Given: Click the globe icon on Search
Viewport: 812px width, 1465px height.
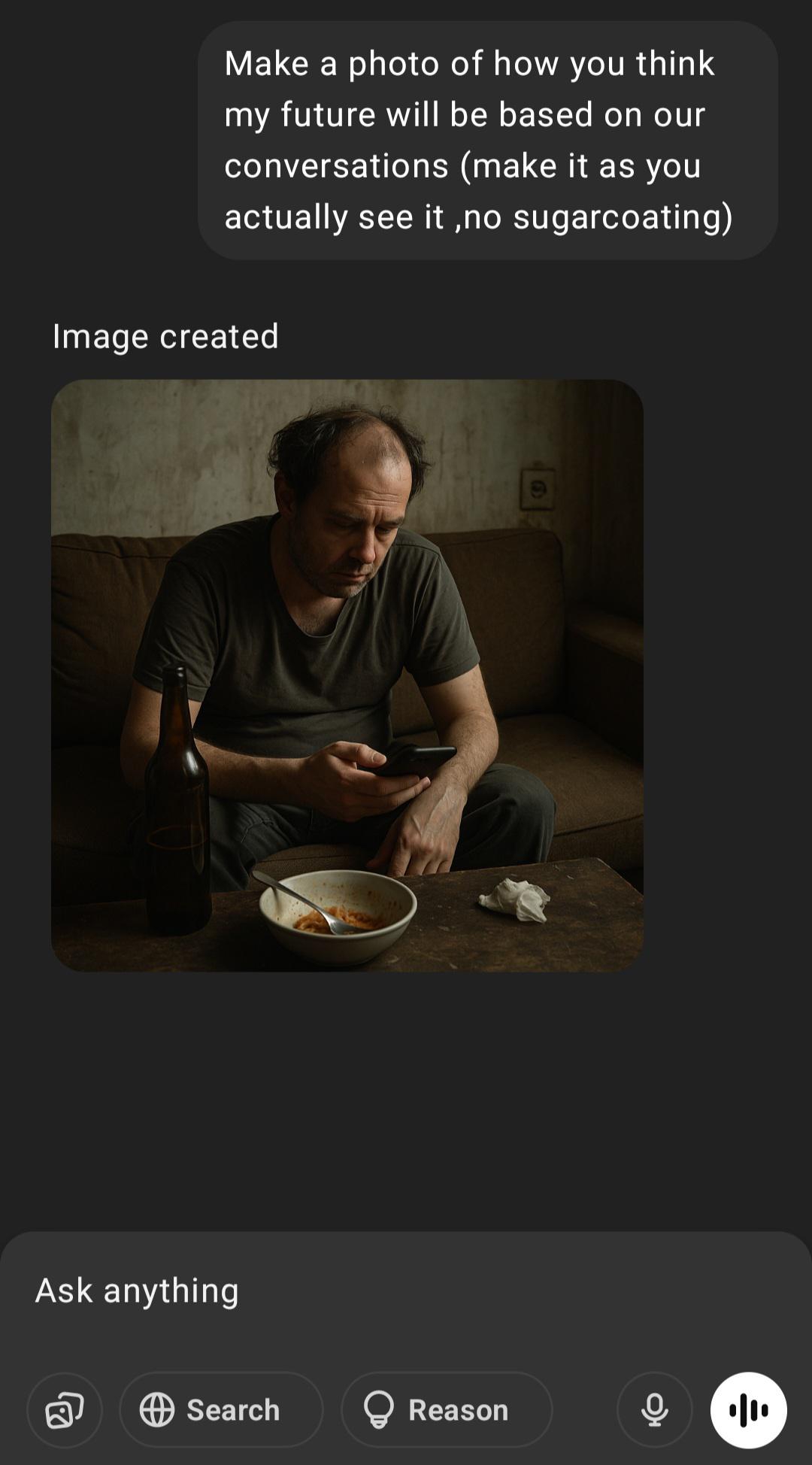Looking at the screenshot, I should pos(157,1410).
